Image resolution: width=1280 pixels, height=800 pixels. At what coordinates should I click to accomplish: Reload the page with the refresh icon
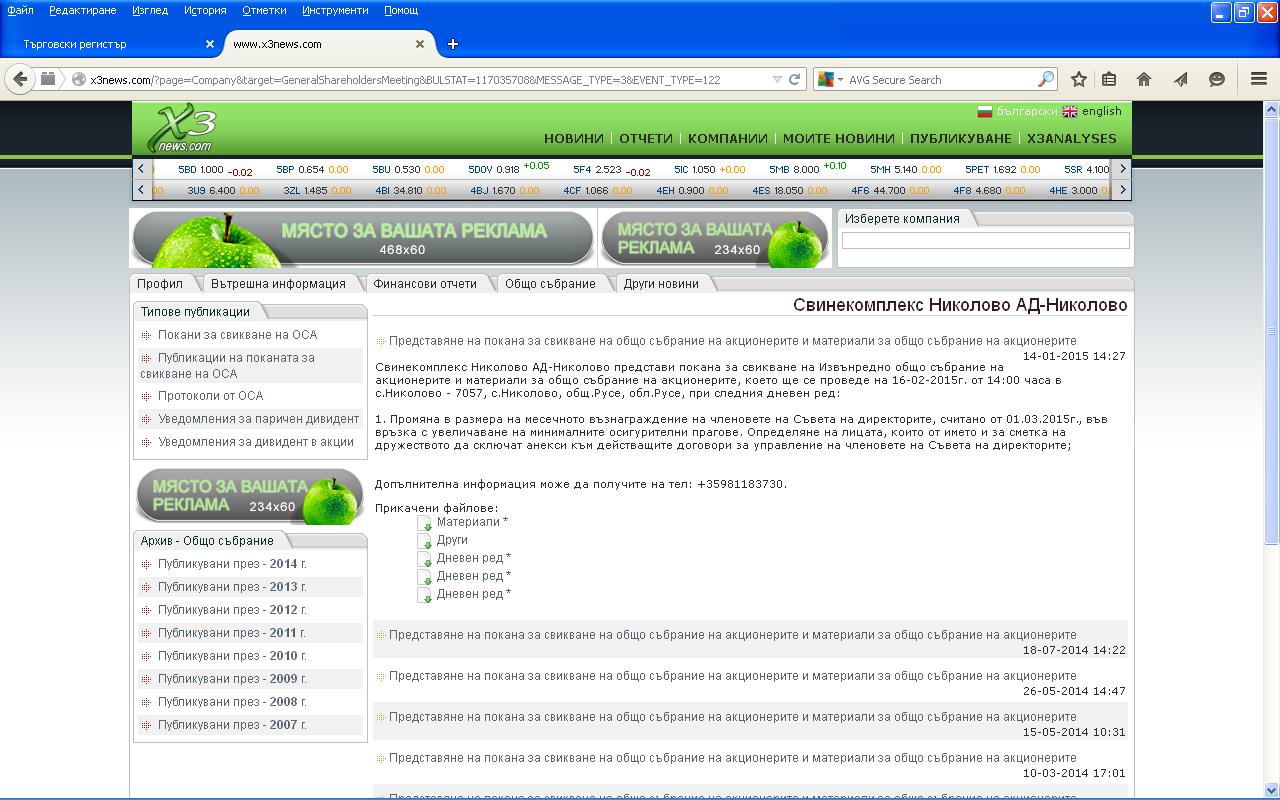pyautogui.click(x=795, y=79)
